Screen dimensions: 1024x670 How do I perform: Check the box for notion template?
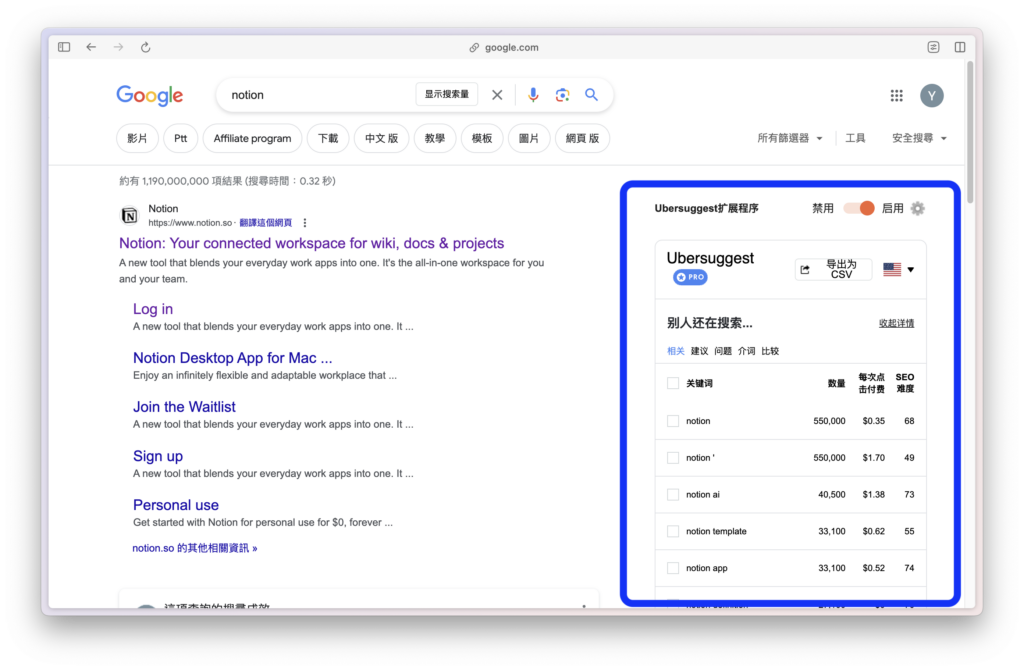point(673,532)
